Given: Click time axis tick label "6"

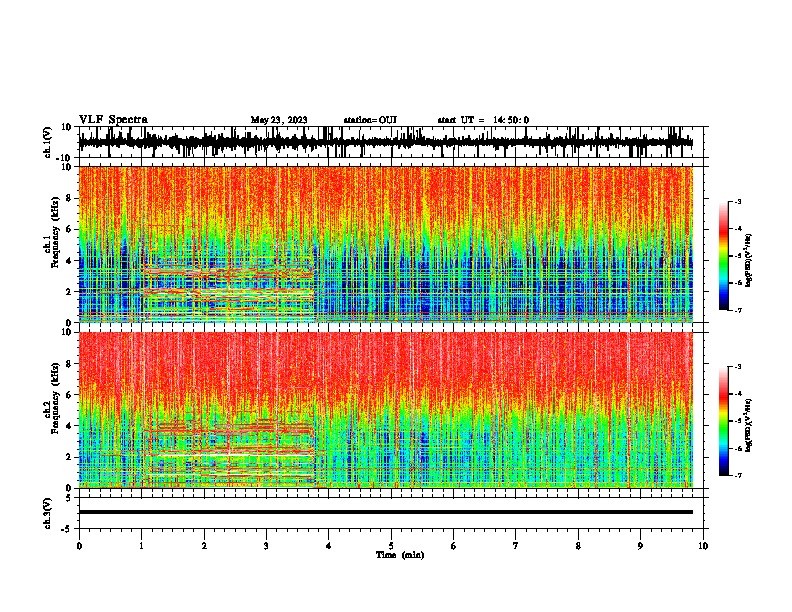Looking at the screenshot, I should pos(454,546).
